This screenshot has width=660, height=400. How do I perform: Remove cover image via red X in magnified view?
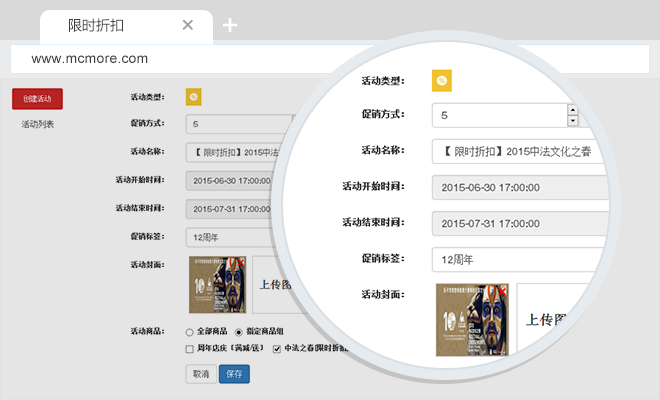pos(502,291)
